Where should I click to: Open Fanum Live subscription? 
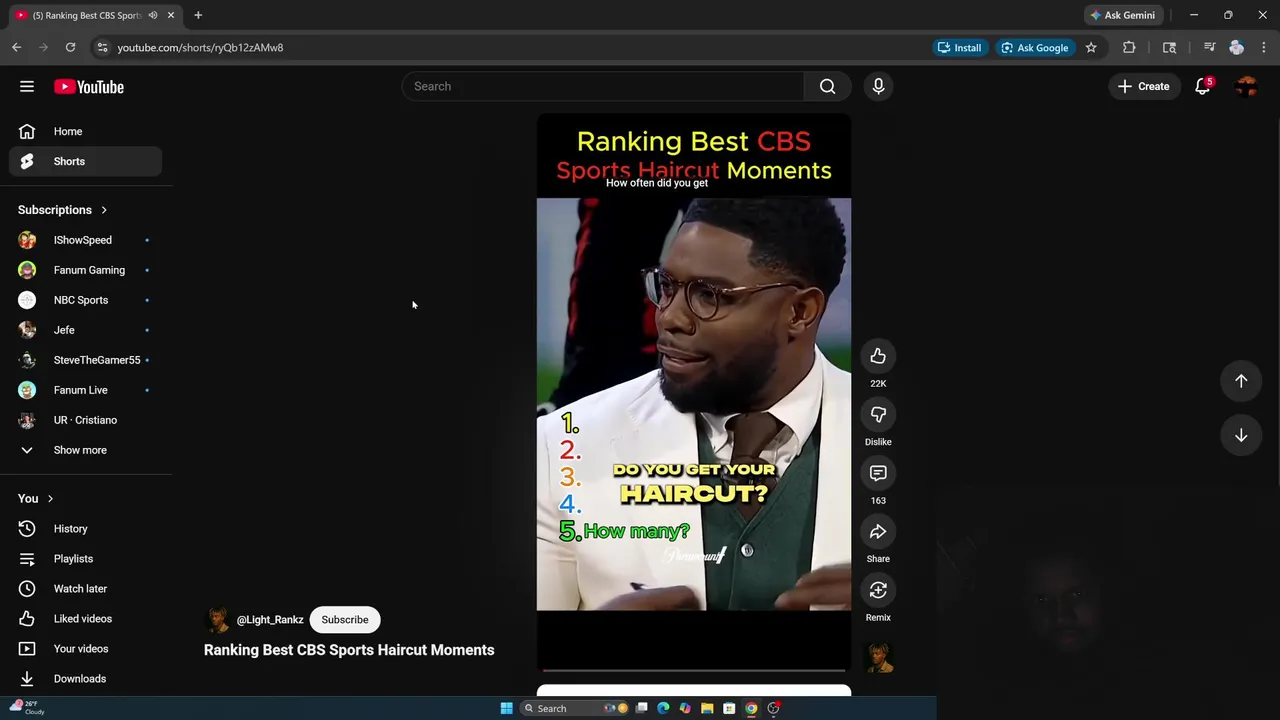point(86,390)
